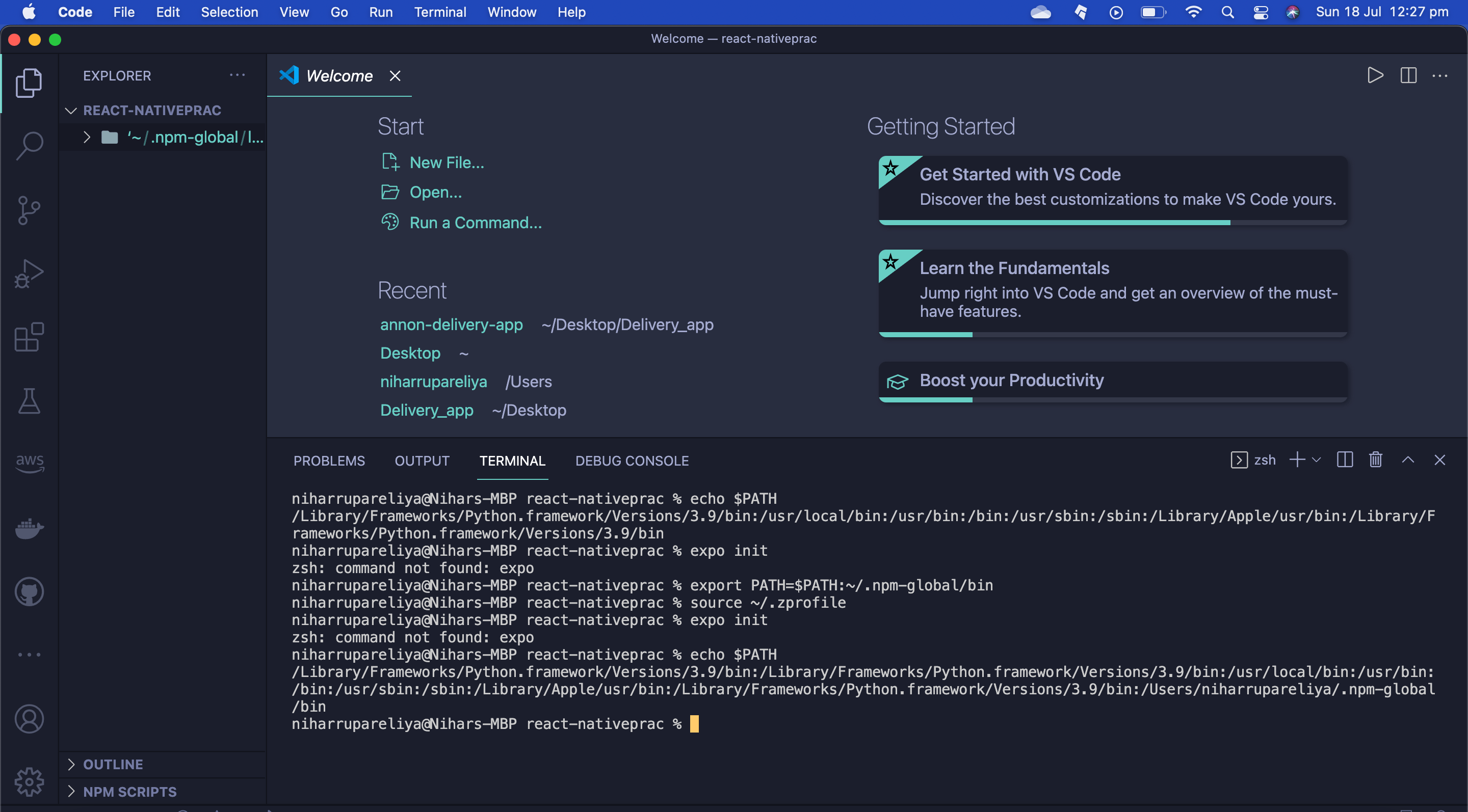Open recent Delivery_app folder
Screen dimensions: 1468x812
[426, 410]
